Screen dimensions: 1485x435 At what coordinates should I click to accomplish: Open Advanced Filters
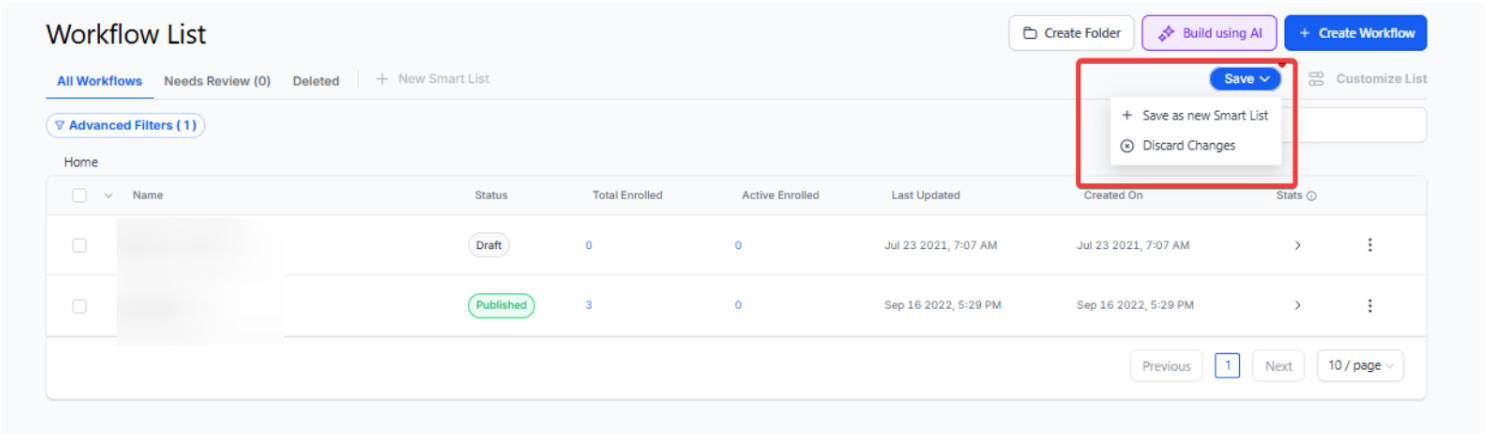tap(126, 126)
